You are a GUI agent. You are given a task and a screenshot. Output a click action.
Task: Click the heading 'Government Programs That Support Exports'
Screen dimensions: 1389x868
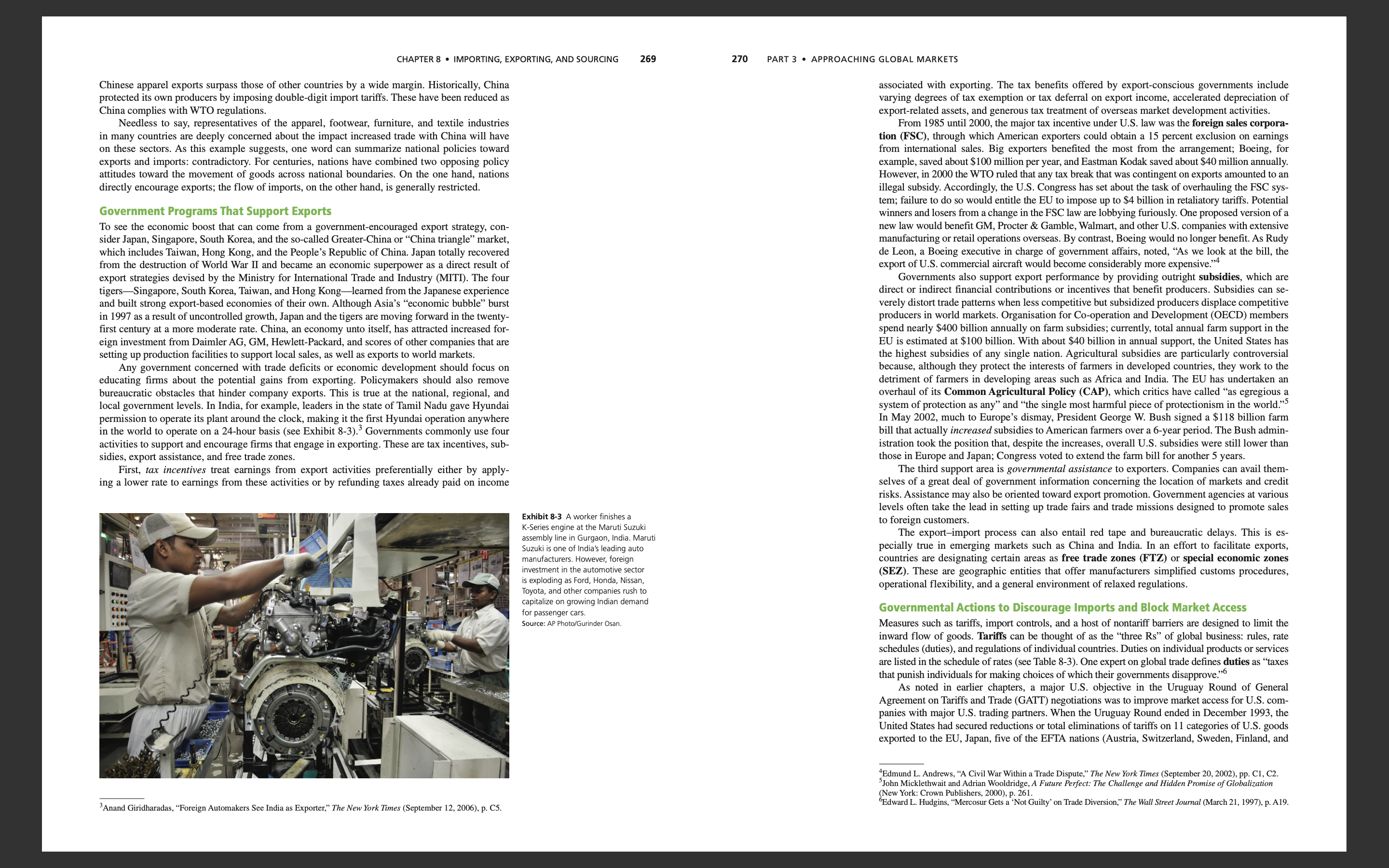(215, 211)
